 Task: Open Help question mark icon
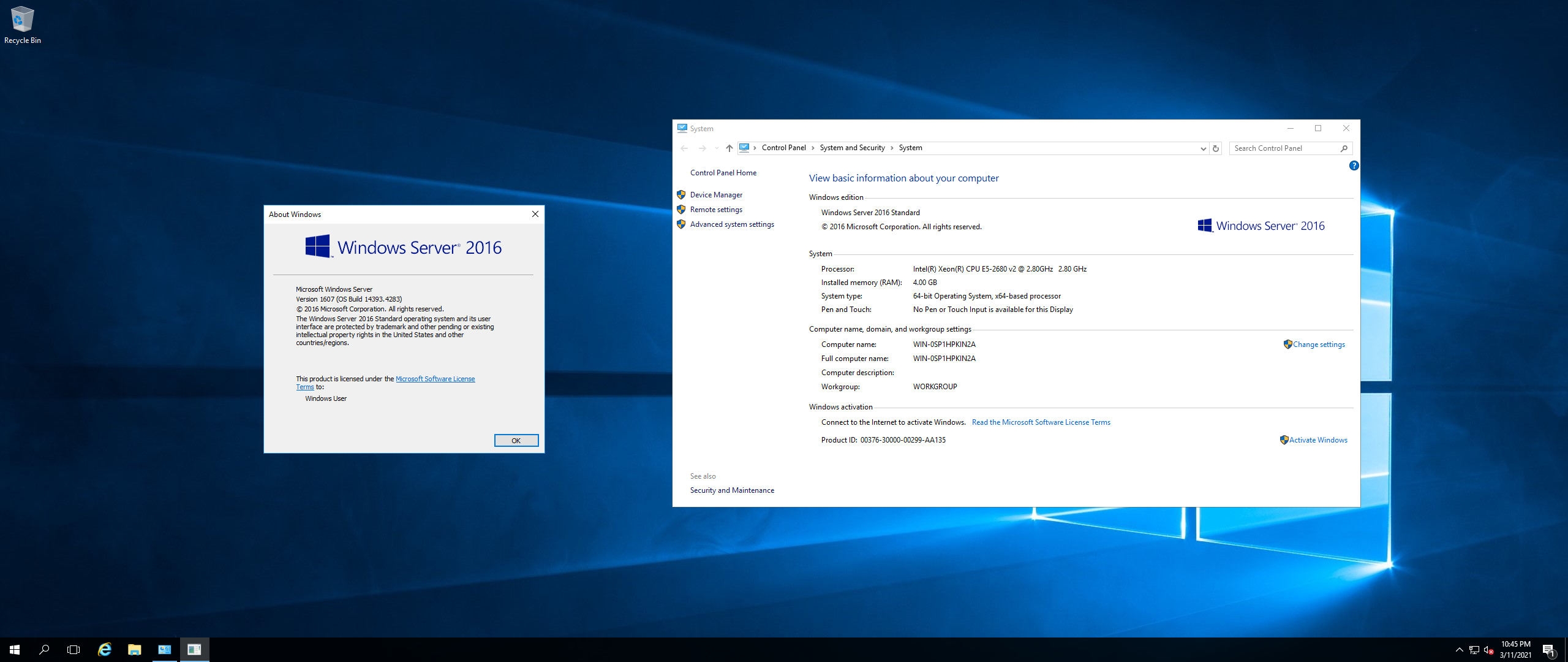pyautogui.click(x=1354, y=165)
